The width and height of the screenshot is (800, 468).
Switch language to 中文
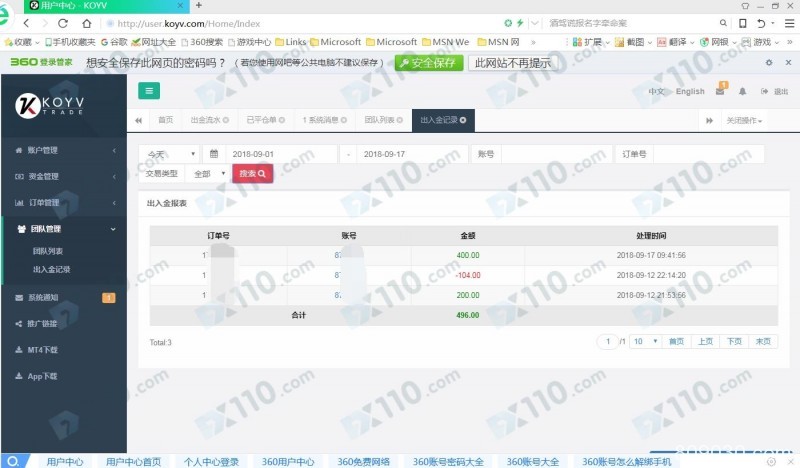tap(656, 91)
